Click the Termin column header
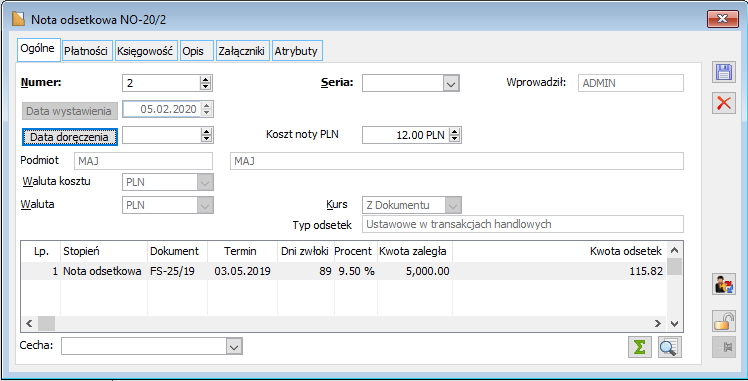 242,251
